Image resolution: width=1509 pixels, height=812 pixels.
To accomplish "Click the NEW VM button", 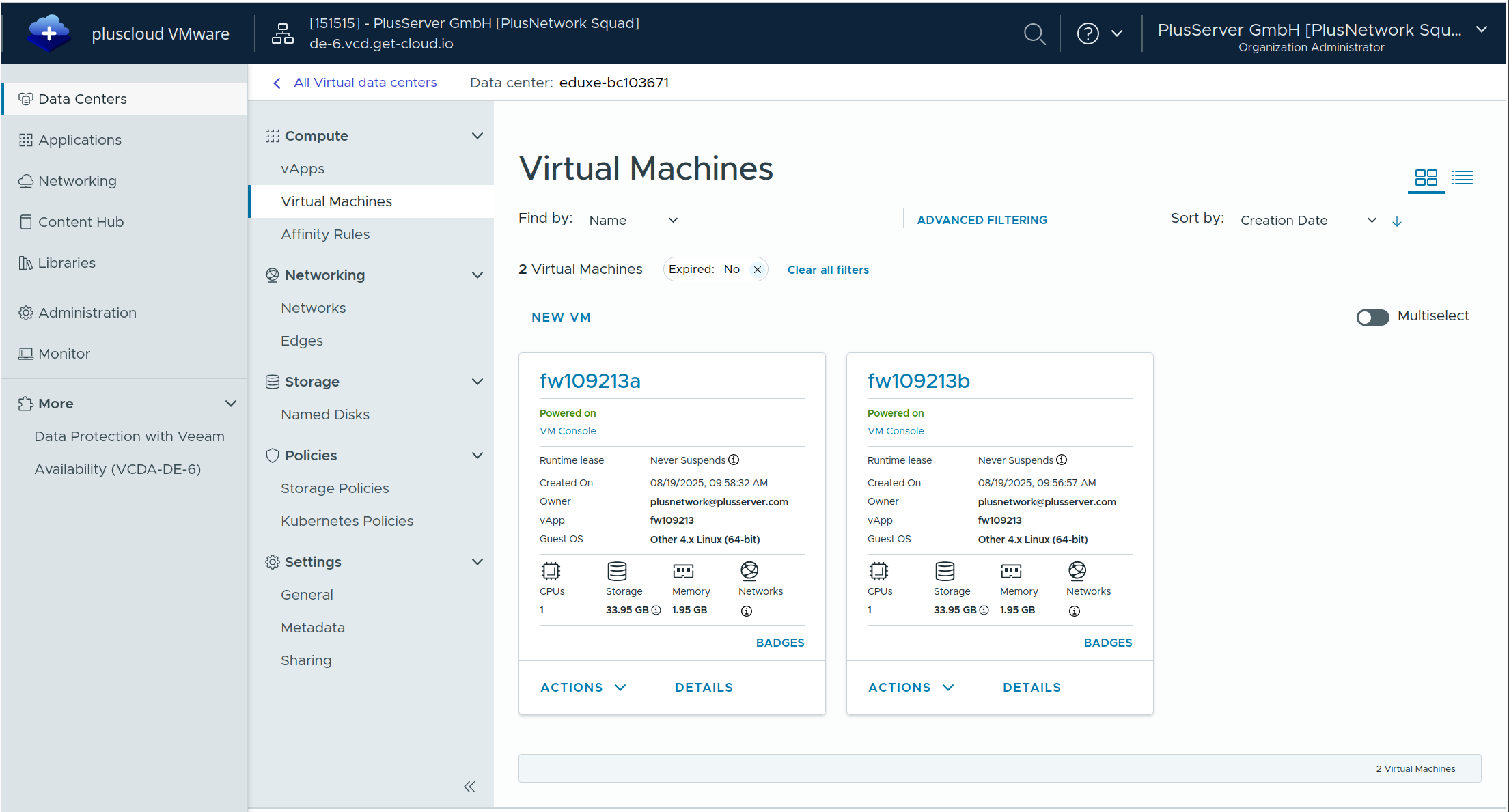I will pyautogui.click(x=561, y=318).
